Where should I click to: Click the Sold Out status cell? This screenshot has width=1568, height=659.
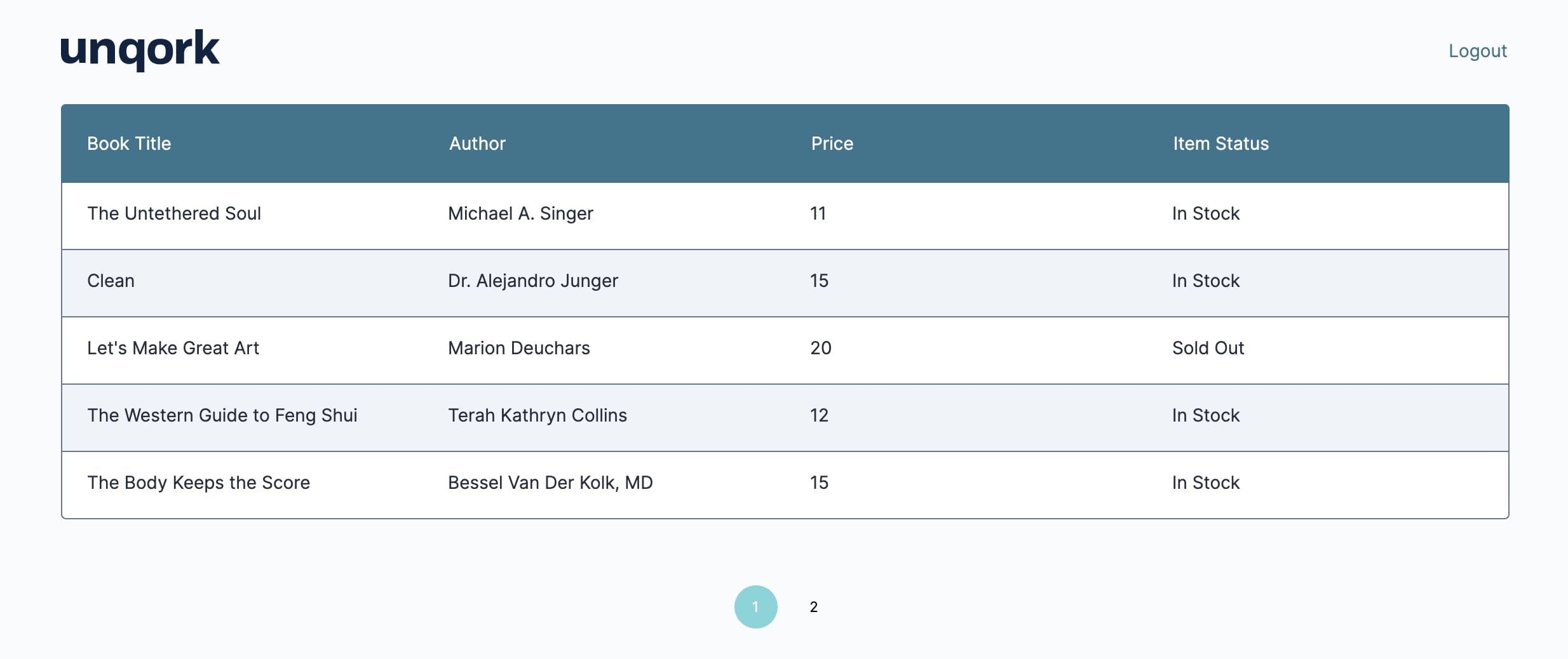(x=1208, y=348)
